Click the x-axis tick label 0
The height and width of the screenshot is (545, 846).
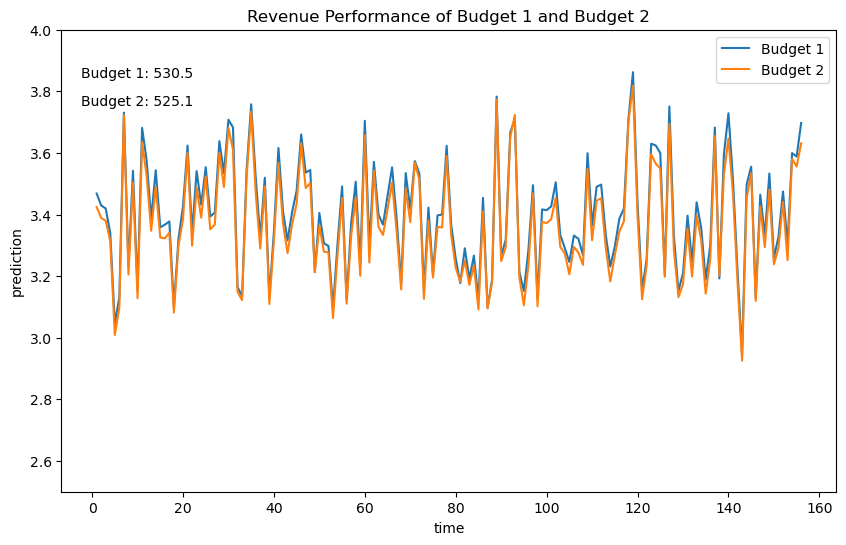[92, 509]
